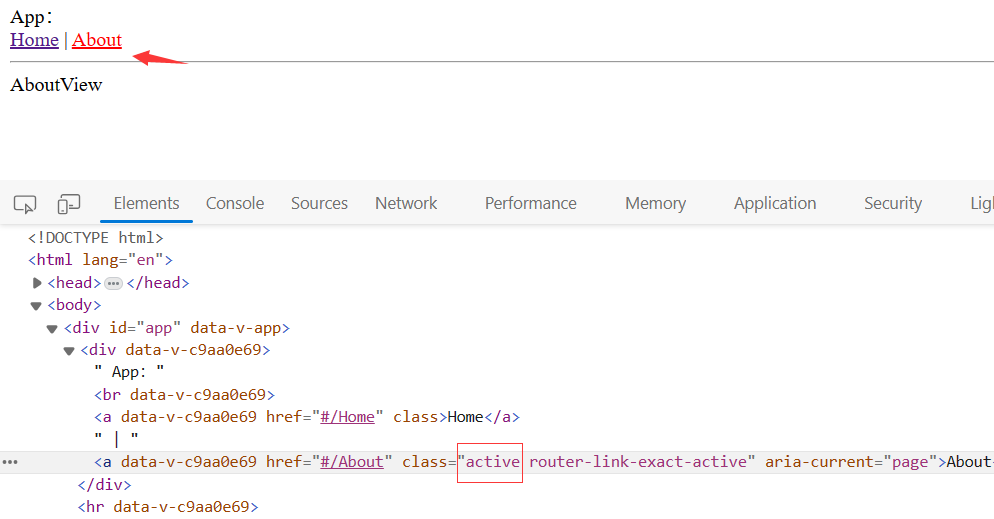
Task: Click the ellipsis badge inside head tag
Action: [x=113, y=283]
